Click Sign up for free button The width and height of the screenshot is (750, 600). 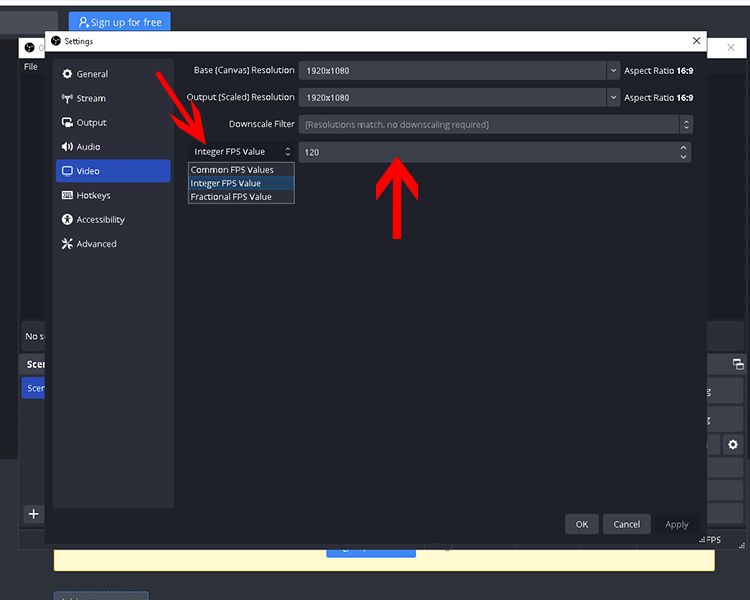coord(120,22)
